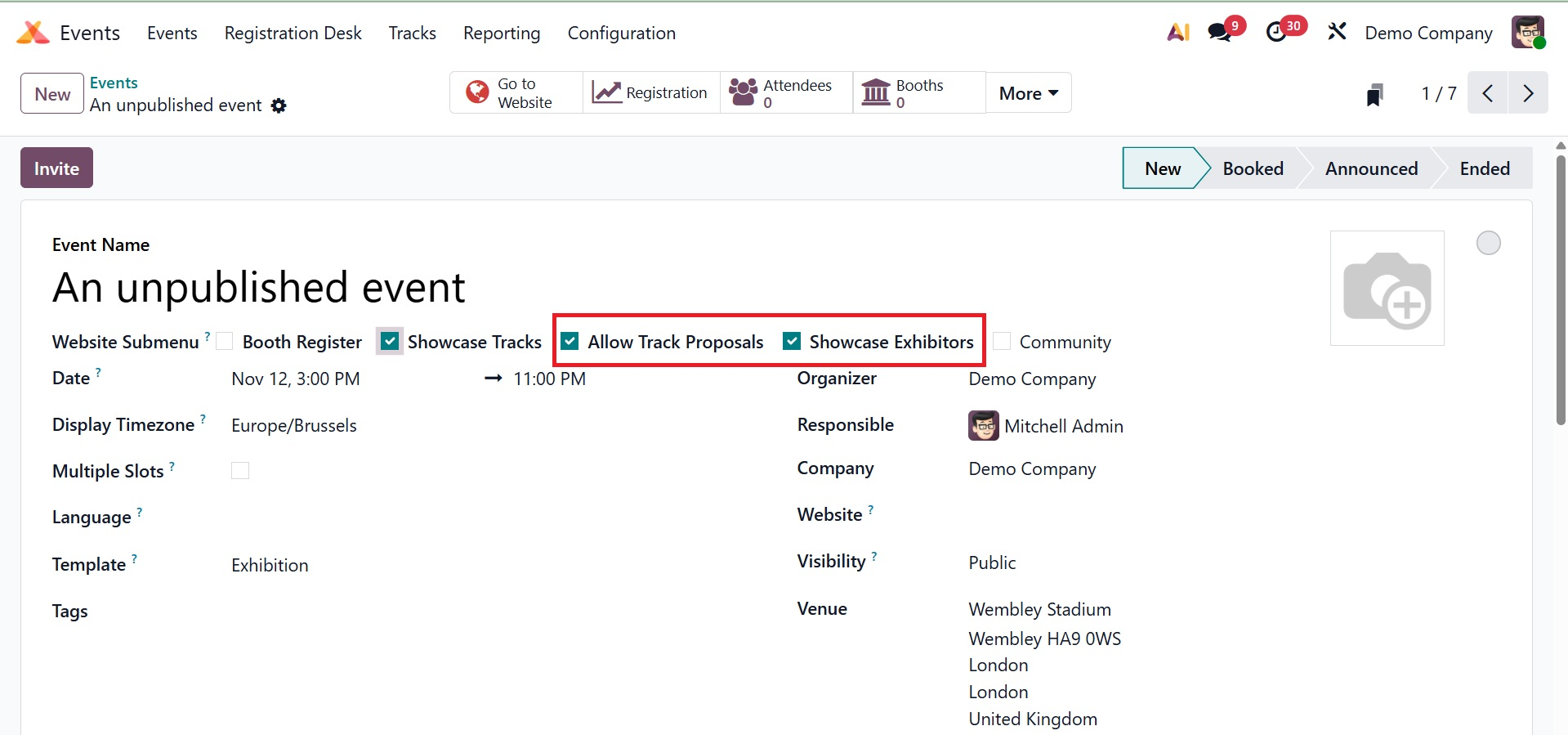1568x735 pixels.
Task: Click the gear icon beside event title
Action: click(x=279, y=105)
